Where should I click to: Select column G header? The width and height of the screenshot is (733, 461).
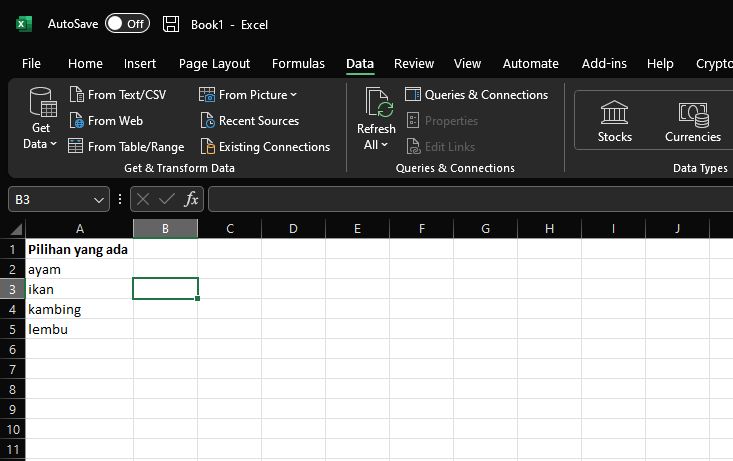pos(486,229)
